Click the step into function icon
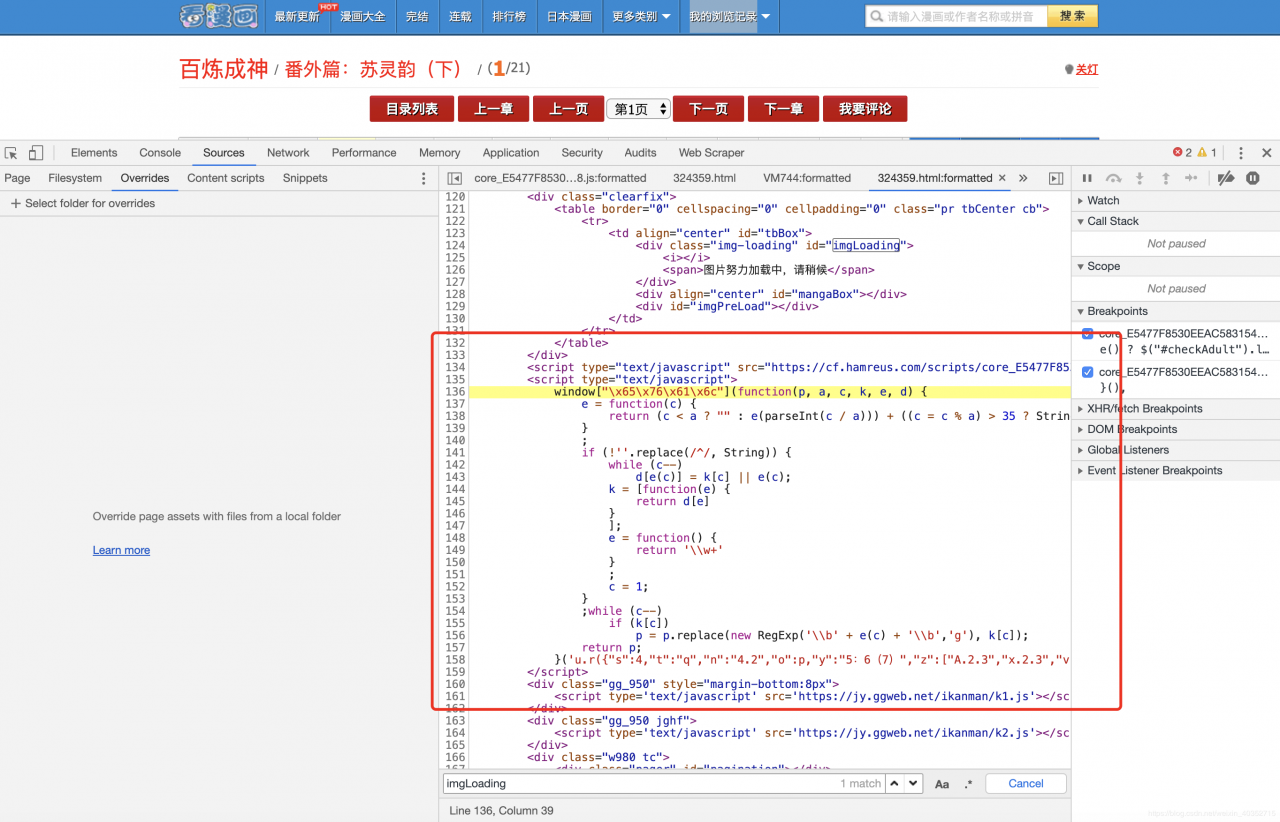 tap(1139, 178)
